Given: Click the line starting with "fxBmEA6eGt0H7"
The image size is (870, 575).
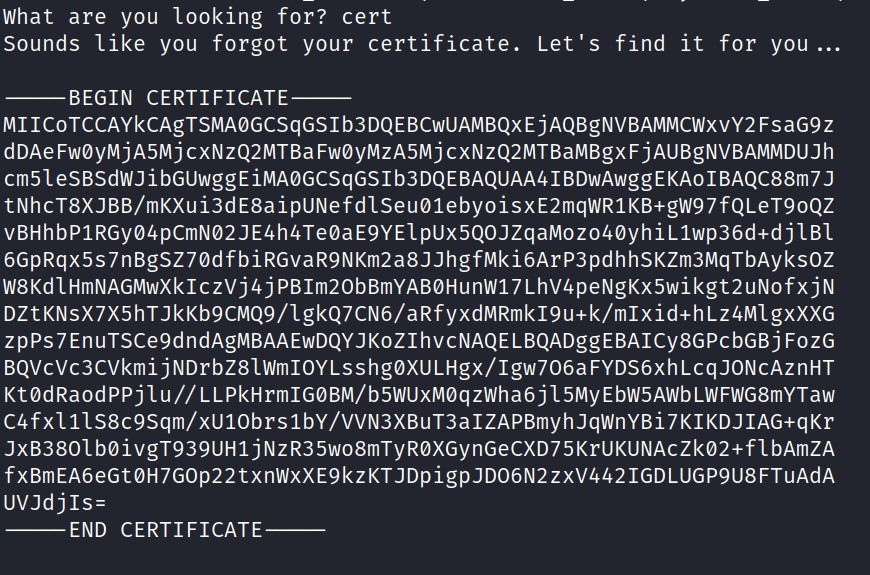Looking at the screenshot, I should [418, 476].
